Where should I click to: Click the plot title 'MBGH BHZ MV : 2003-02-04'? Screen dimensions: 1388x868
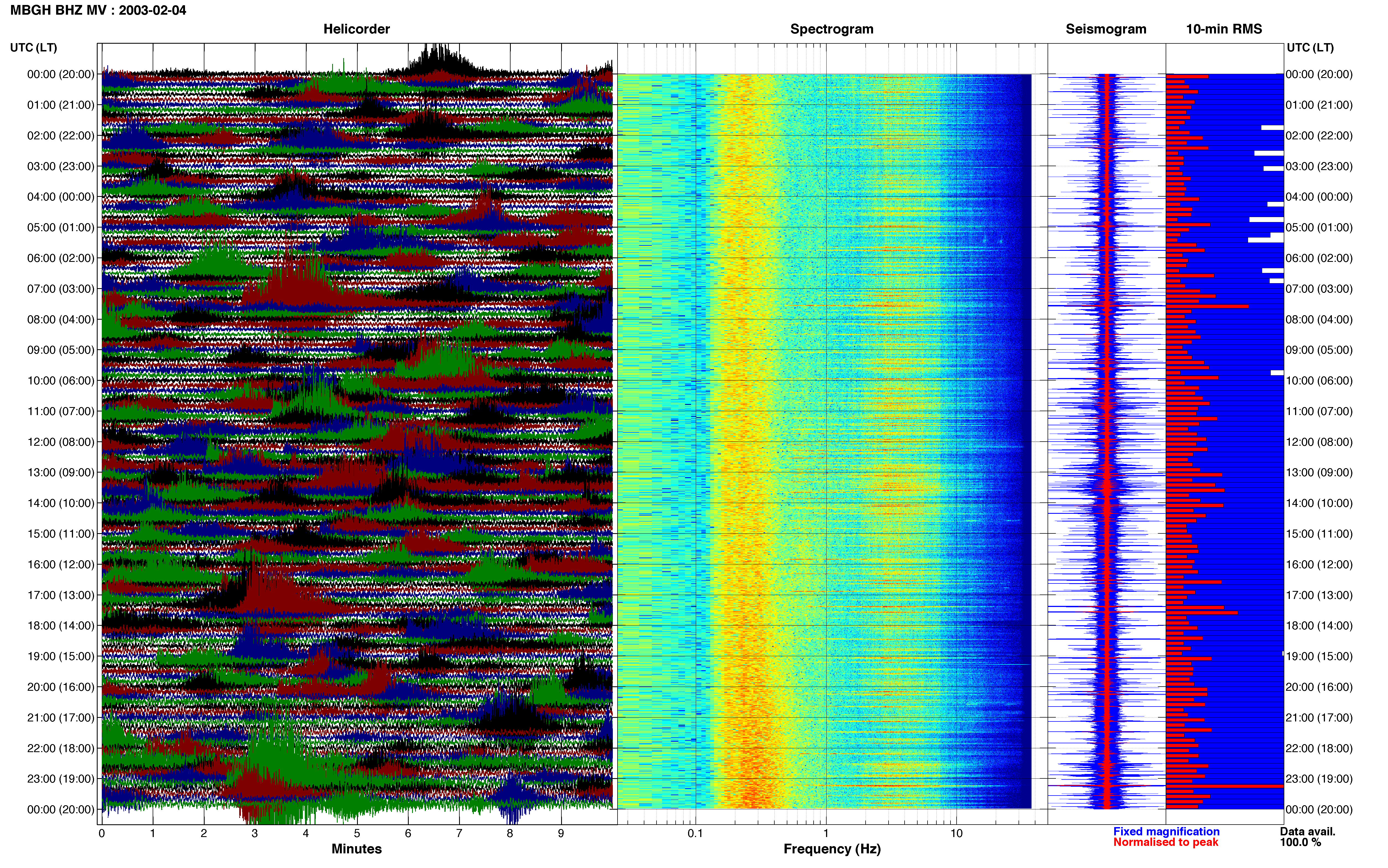pos(98,10)
